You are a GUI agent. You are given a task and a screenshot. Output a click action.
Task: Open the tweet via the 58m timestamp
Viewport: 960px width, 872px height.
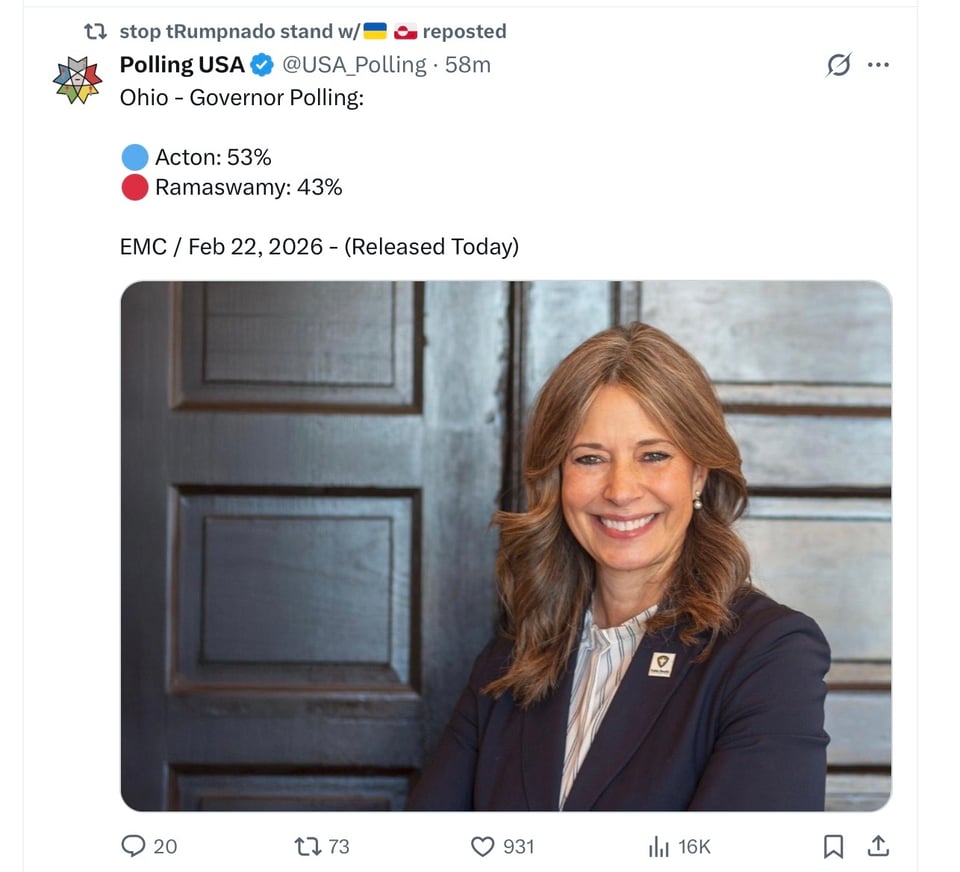[x=468, y=65]
